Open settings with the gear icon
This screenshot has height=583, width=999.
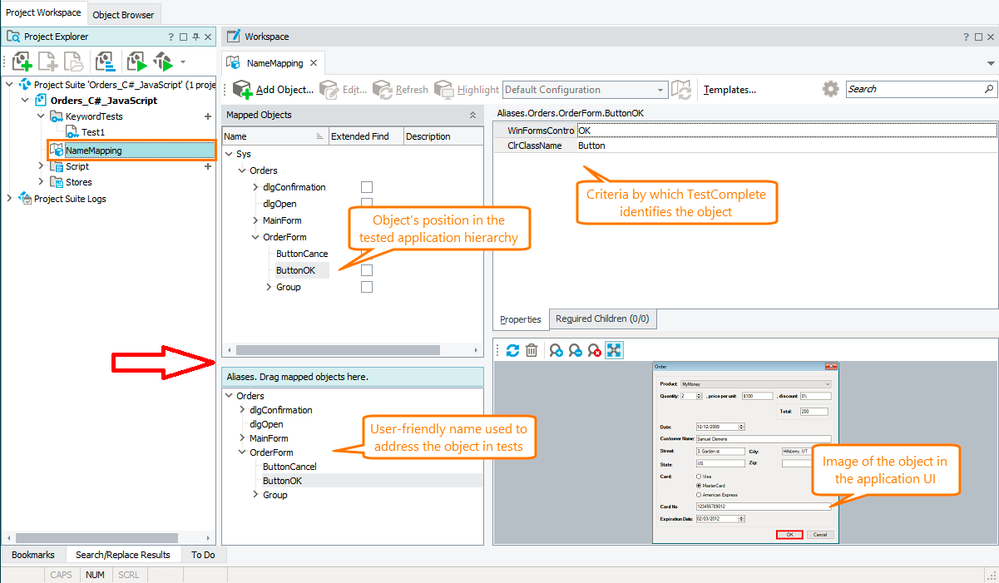pos(830,89)
